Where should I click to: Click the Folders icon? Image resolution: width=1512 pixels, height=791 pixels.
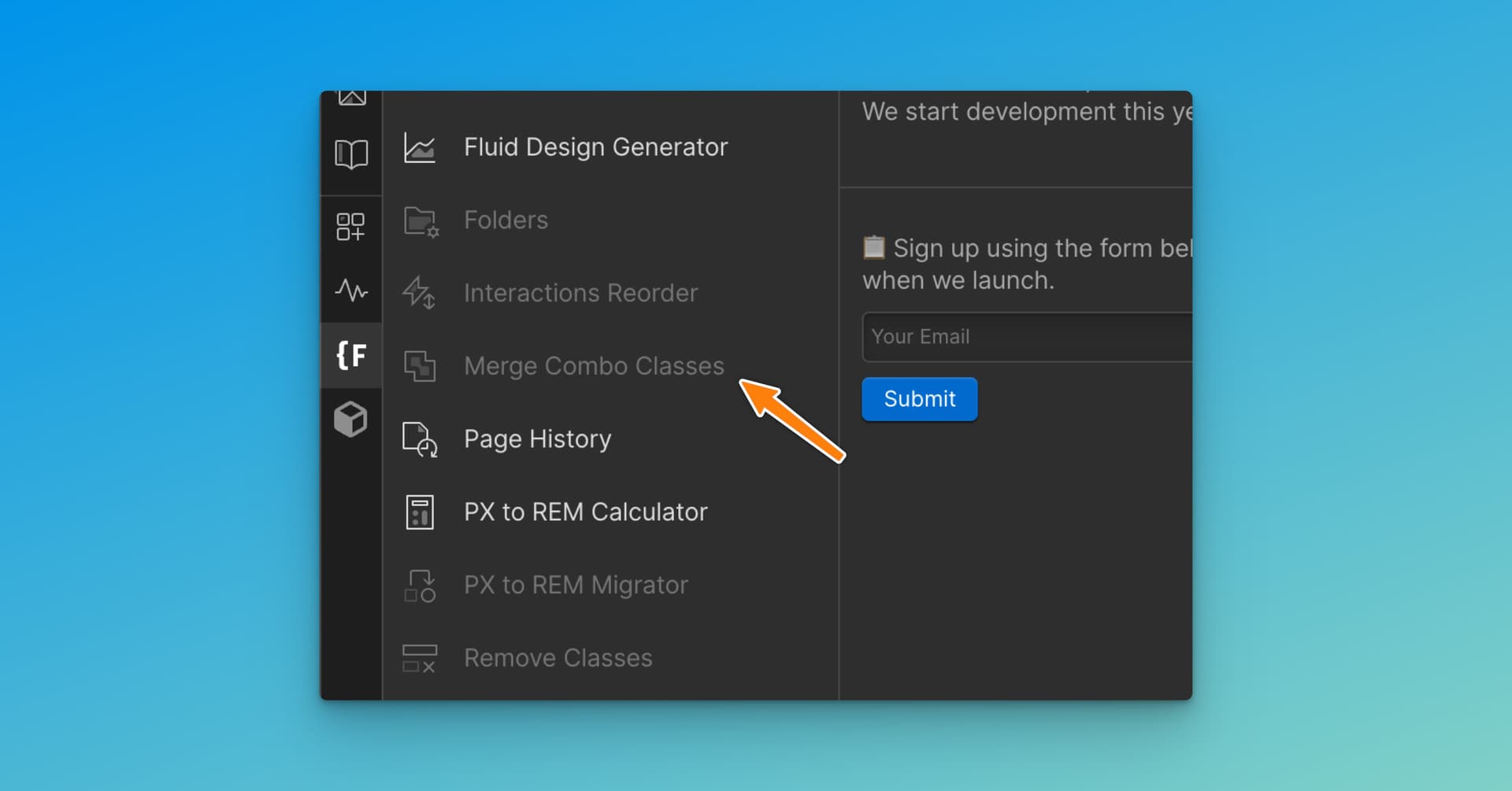421,221
